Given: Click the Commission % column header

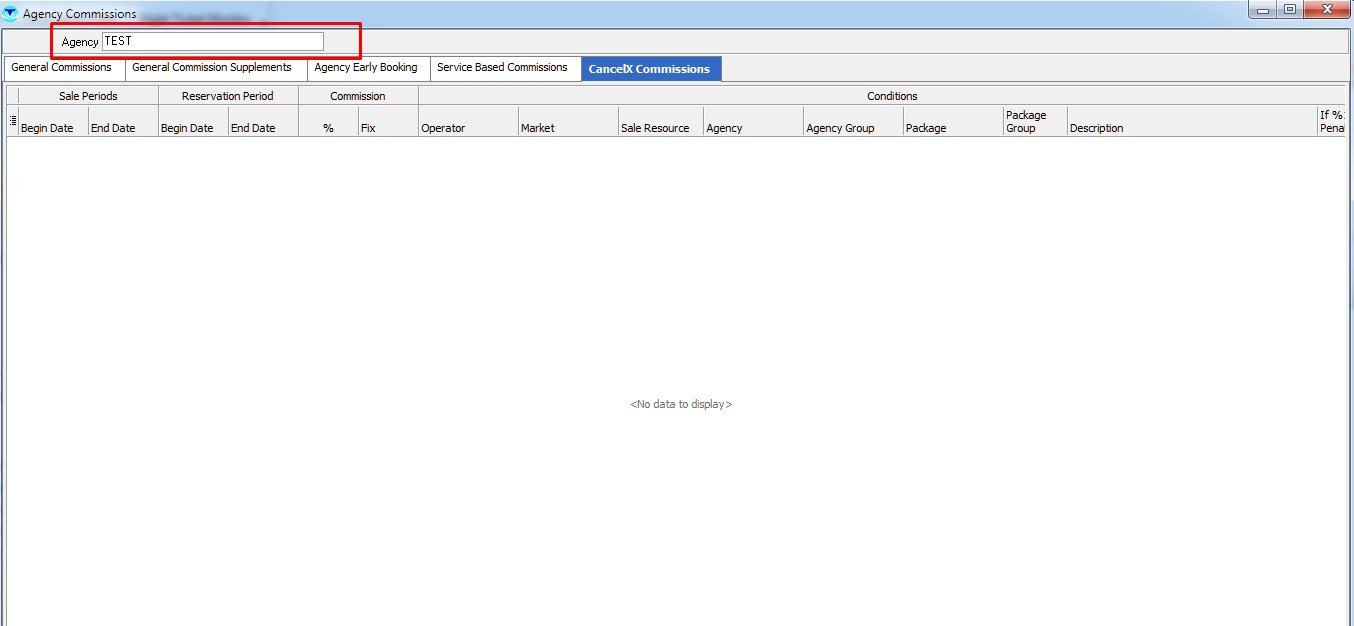Looking at the screenshot, I should pyautogui.click(x=328, y=128).
